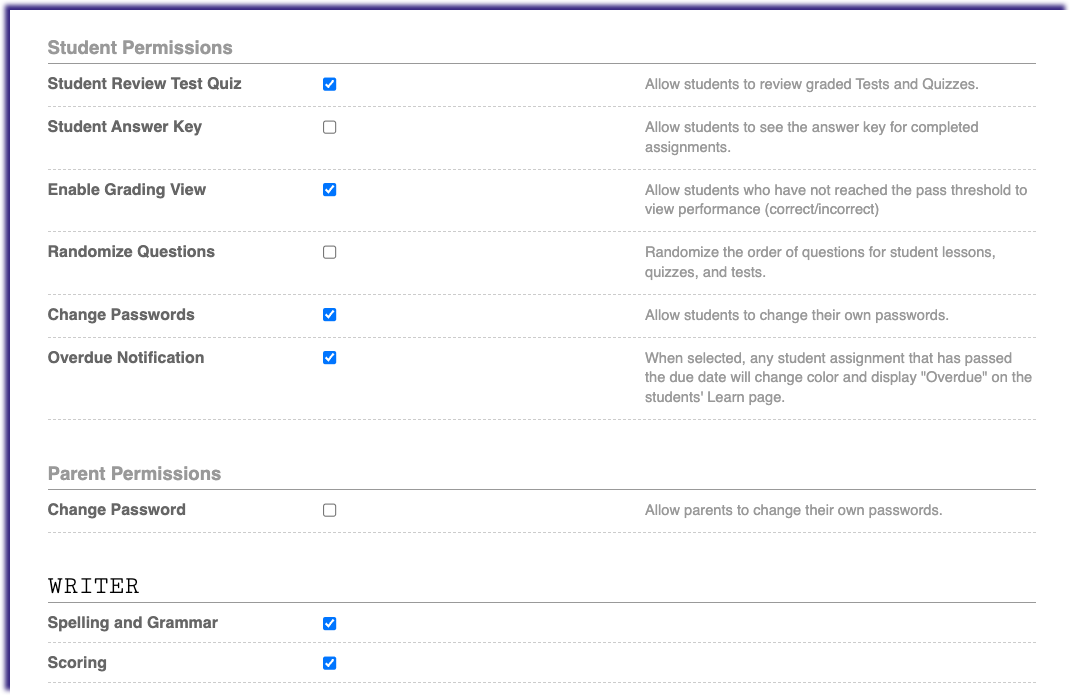Uncheck Change Passwords for students
Screen dimensions: 1070x695
point(329,314)
